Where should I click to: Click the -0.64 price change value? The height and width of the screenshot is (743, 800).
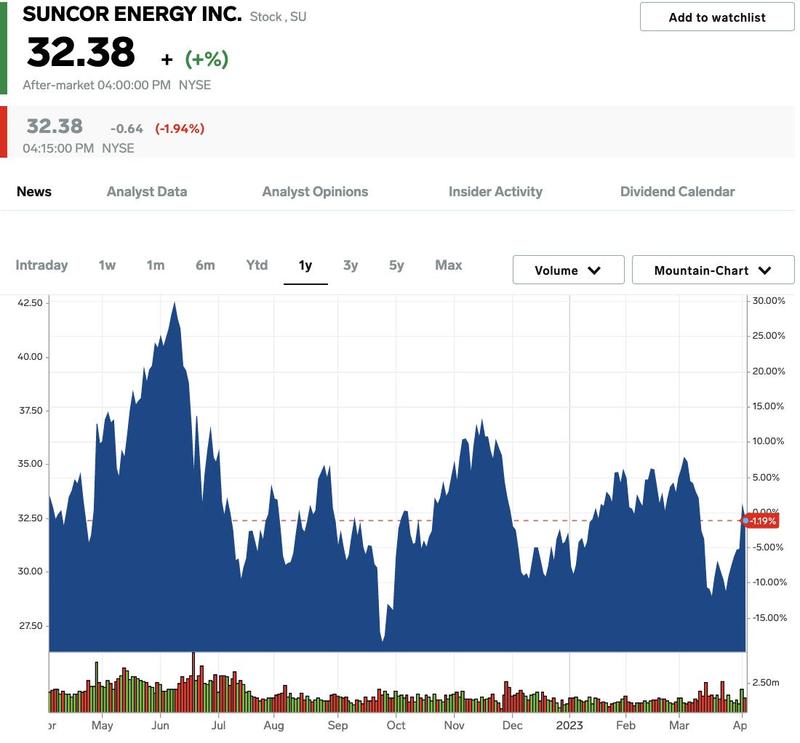click(x=127, y=129)
